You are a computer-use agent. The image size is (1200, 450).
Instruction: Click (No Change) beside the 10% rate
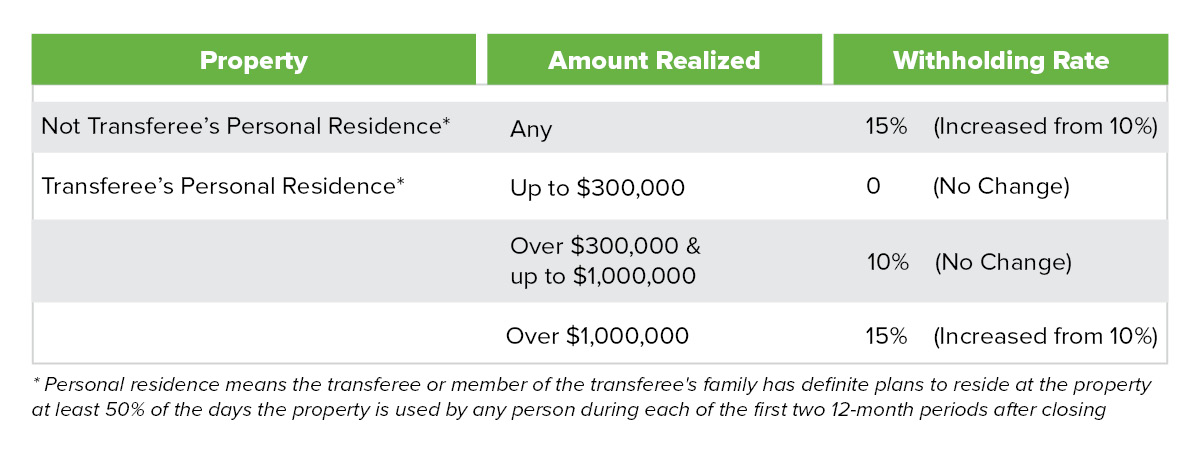(x=1003, y=262)
